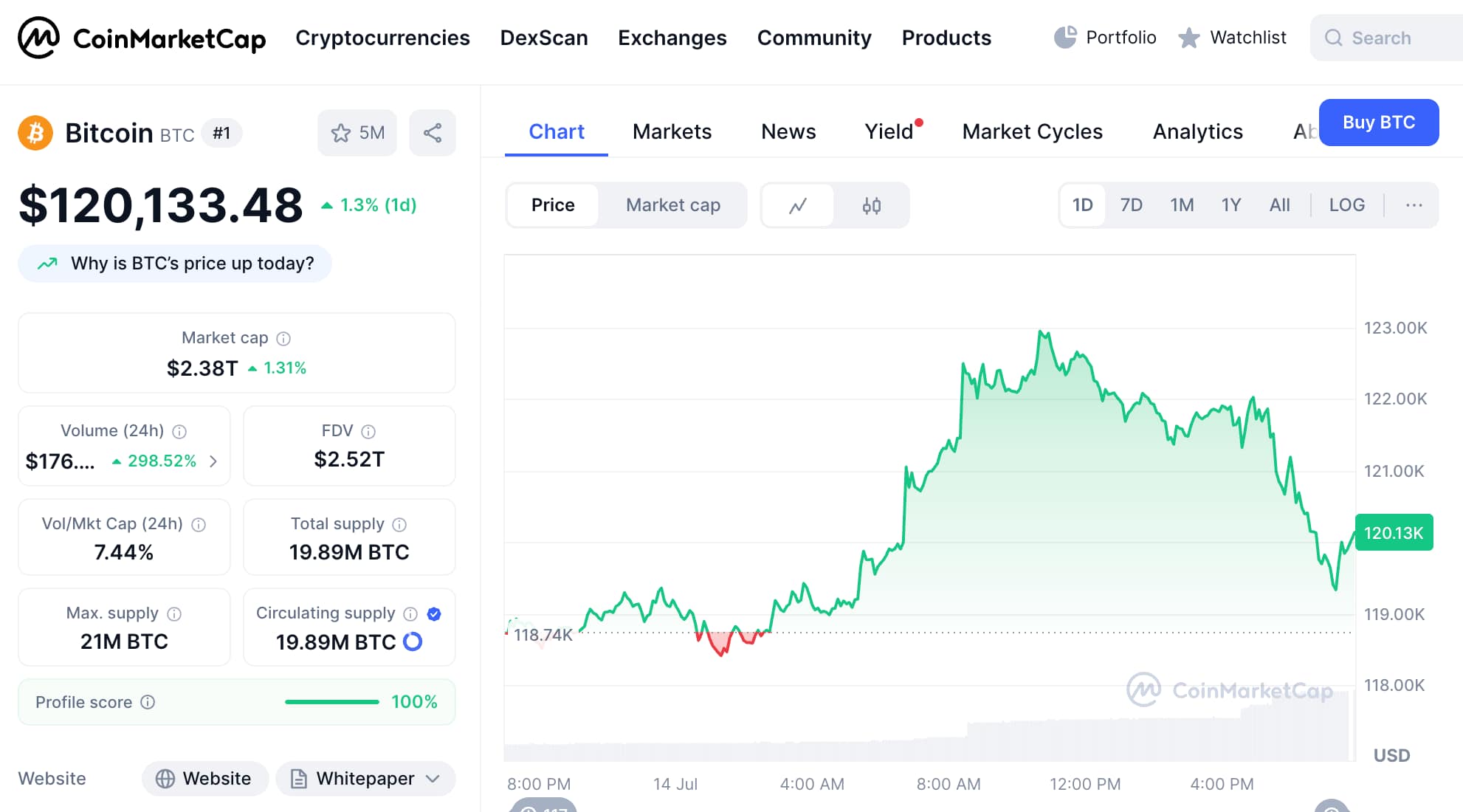
Task: Open the Cryptocurrencies menu
Action: click(x=382, y=38)
